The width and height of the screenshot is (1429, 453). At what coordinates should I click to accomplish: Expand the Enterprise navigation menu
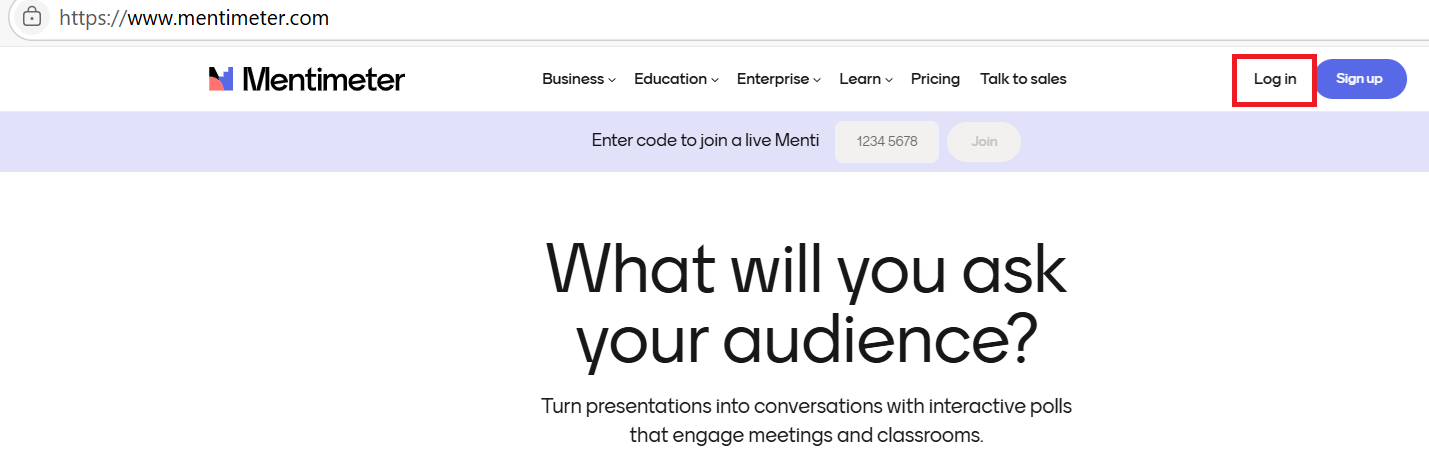(x=772, y=79)
